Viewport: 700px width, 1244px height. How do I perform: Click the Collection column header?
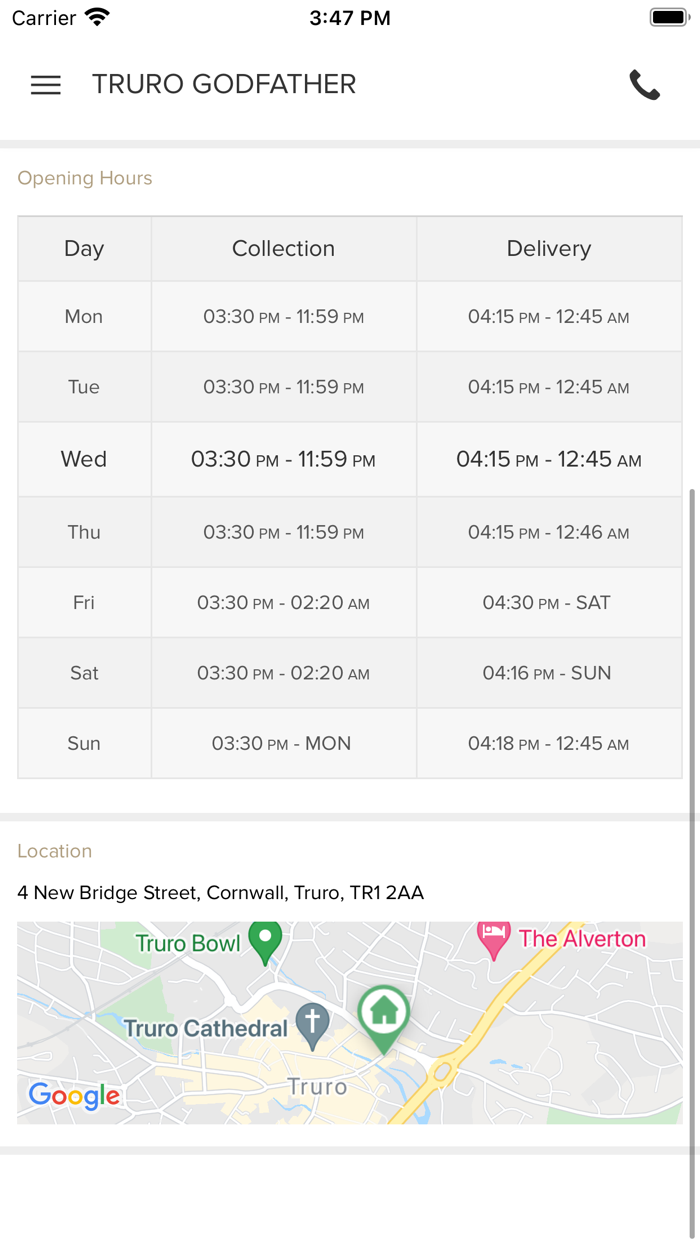tap(283, 249)
